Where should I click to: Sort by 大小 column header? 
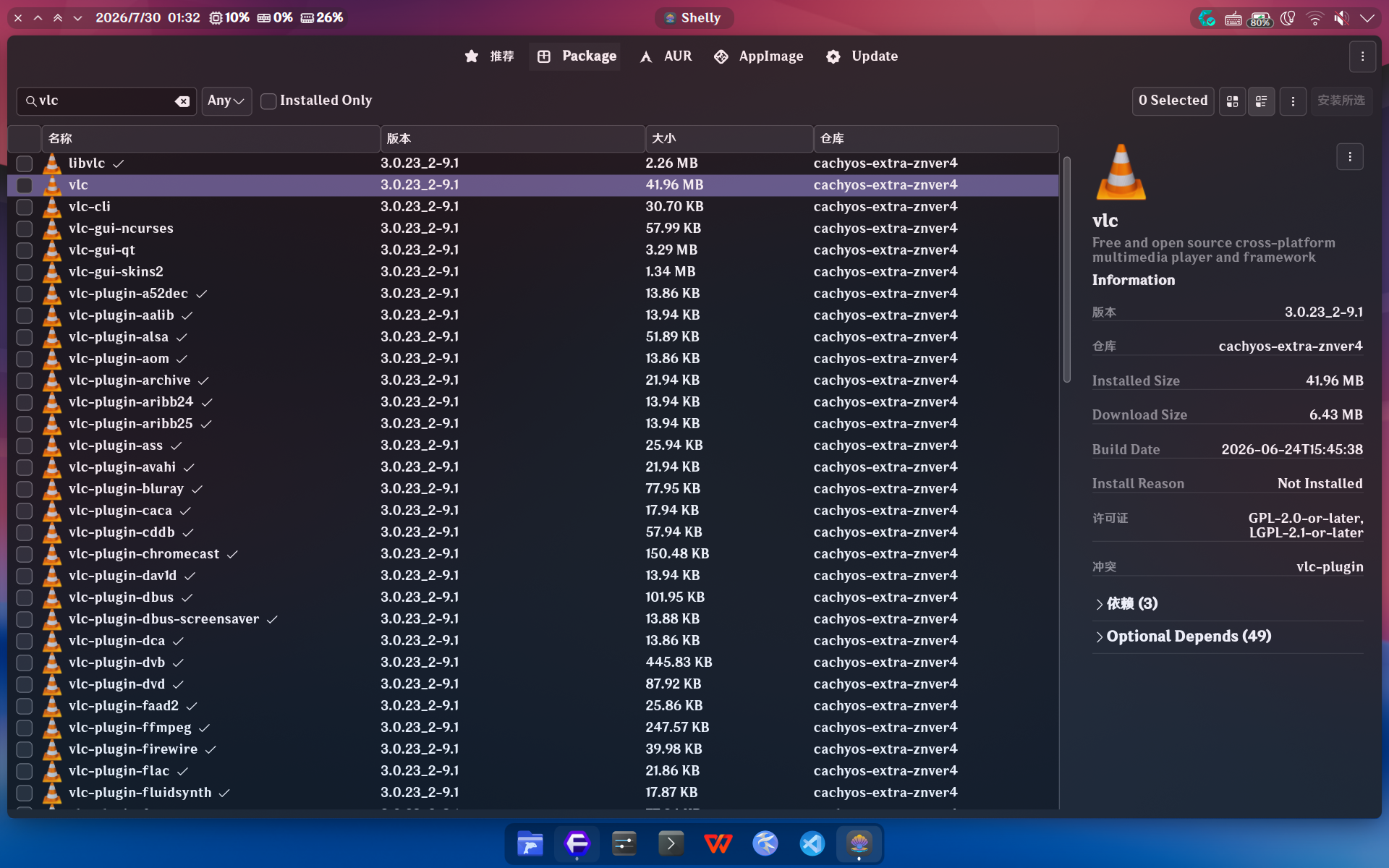tap(729, 139)
